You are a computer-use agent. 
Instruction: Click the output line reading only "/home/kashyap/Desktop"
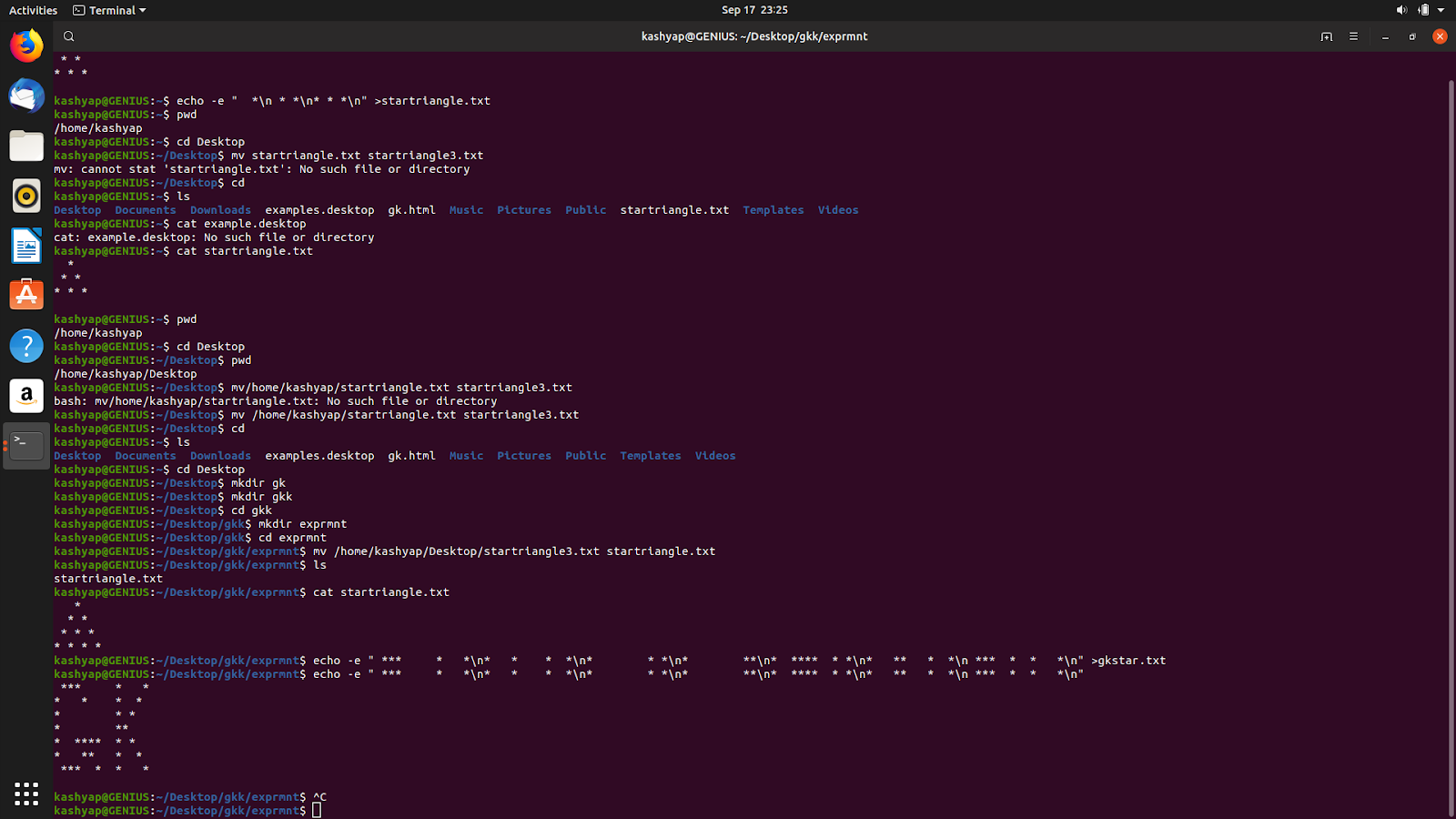(x=126, y=374)
